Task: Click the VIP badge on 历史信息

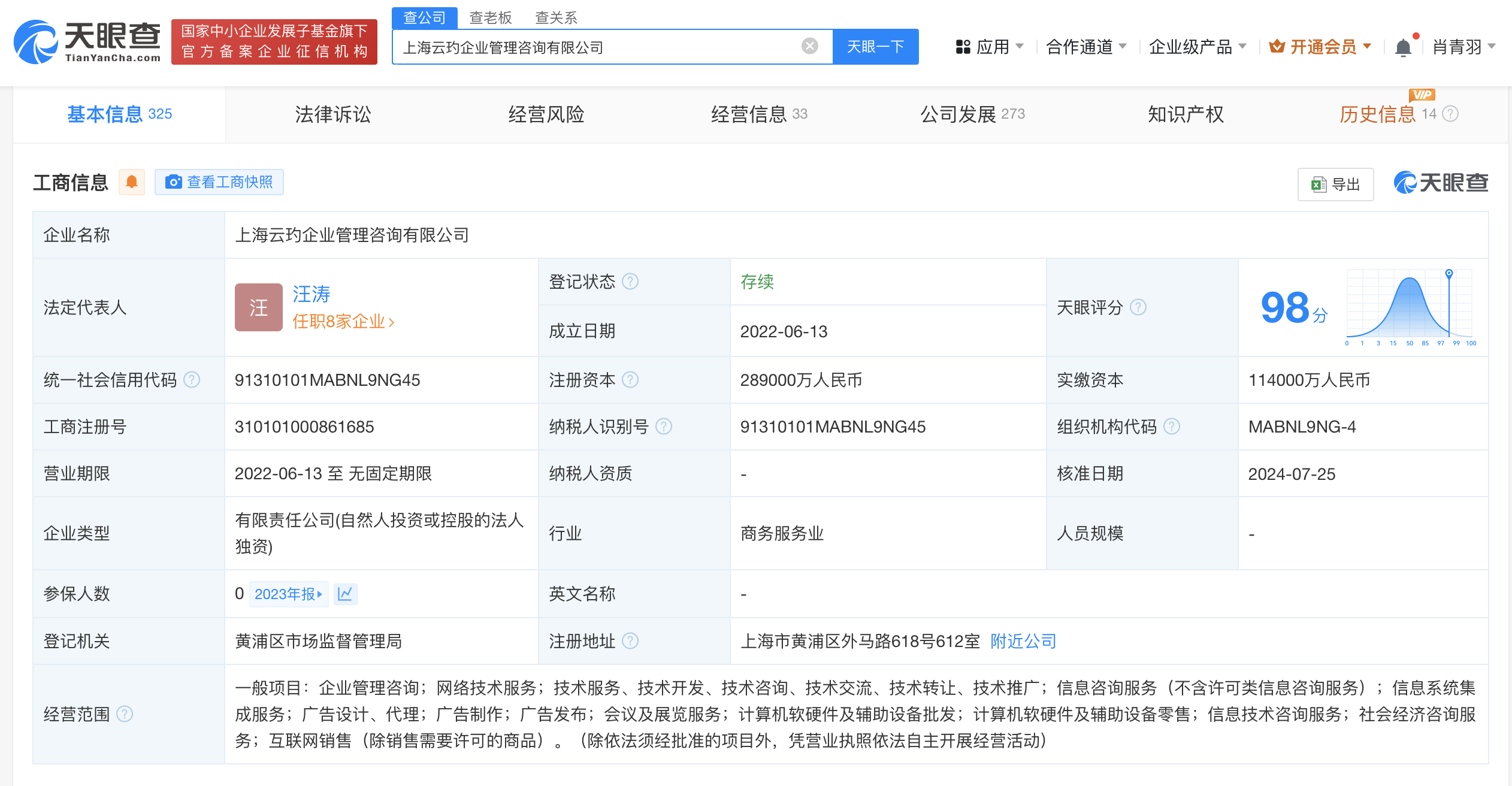Action: tap(1423, 95)
